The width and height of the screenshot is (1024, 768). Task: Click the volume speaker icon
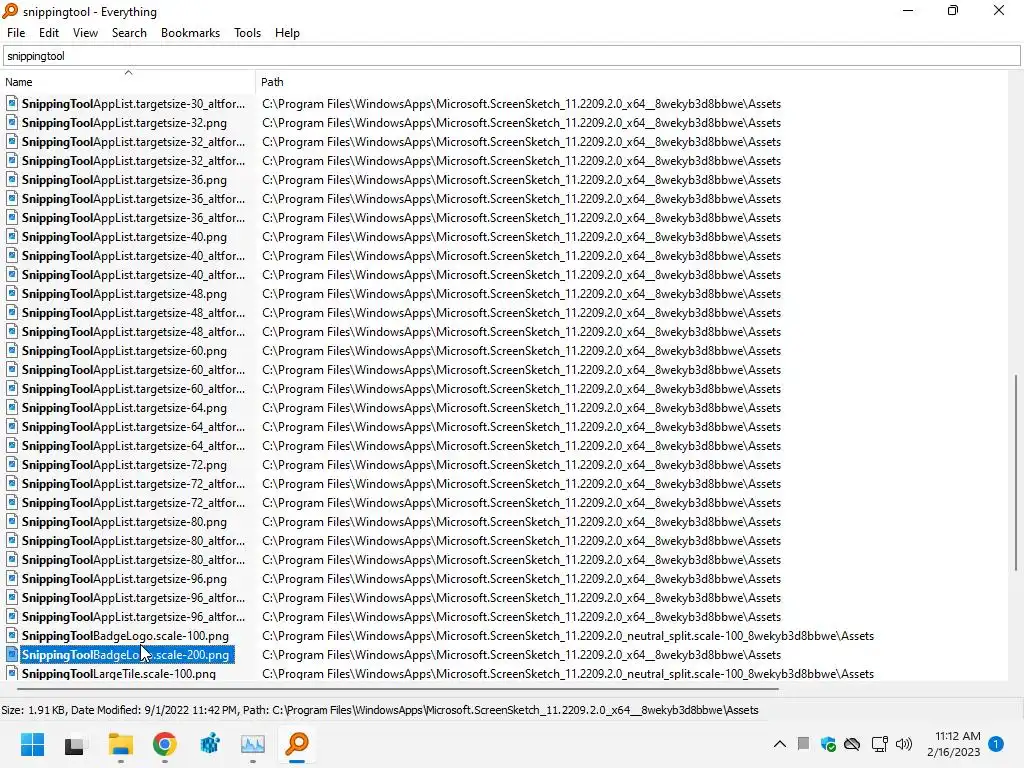904,744
